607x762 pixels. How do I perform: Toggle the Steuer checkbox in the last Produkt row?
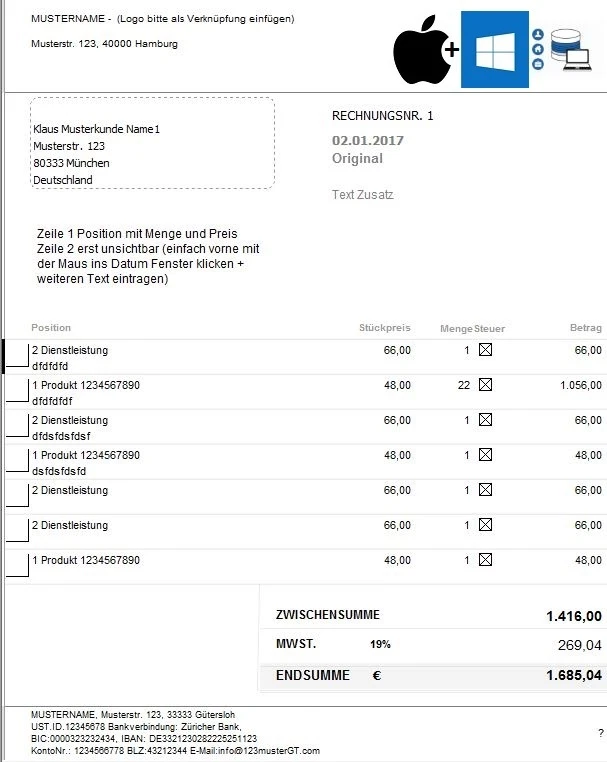coord(485,559)
